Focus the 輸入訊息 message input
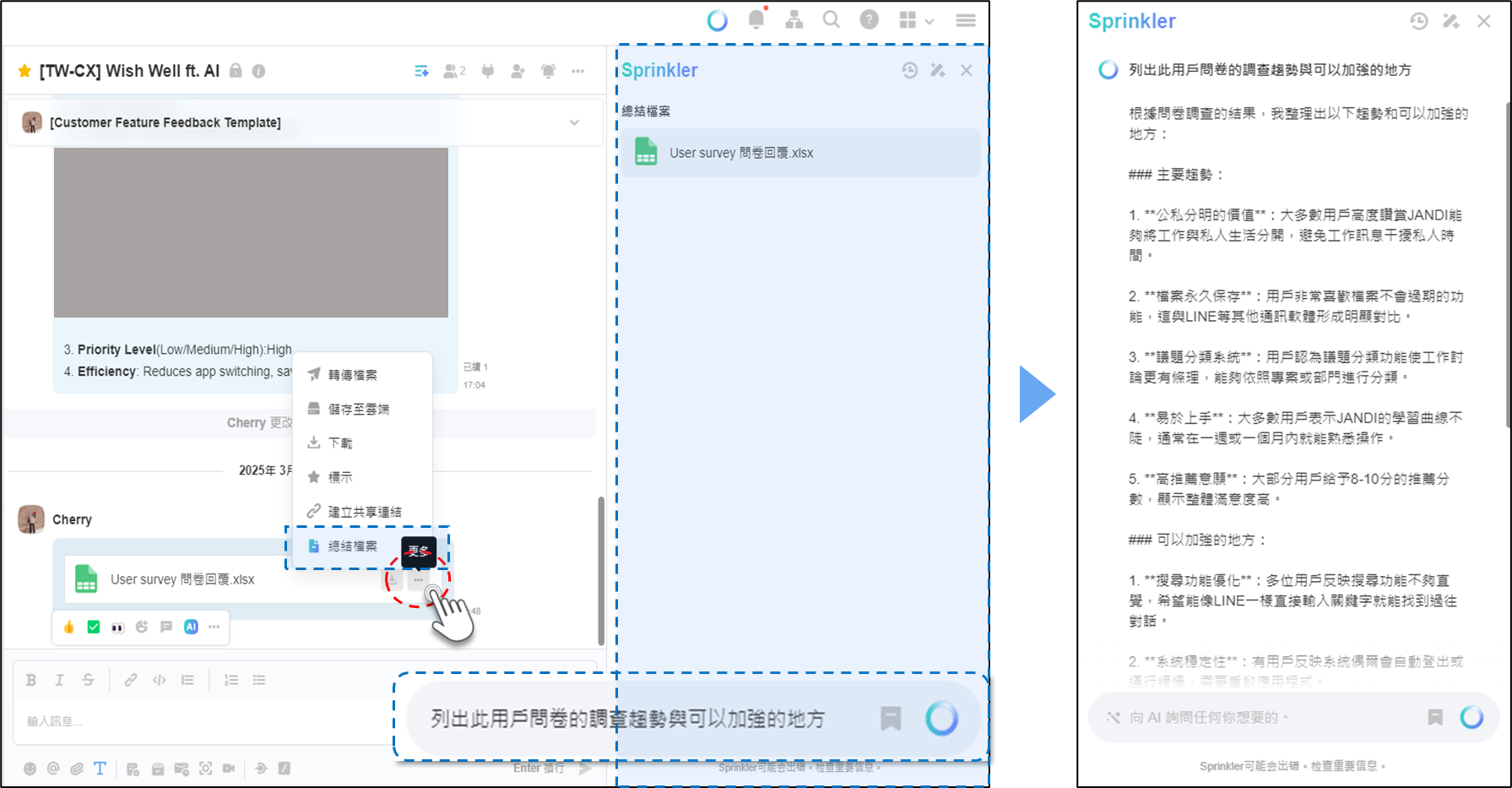 (203, 721)
